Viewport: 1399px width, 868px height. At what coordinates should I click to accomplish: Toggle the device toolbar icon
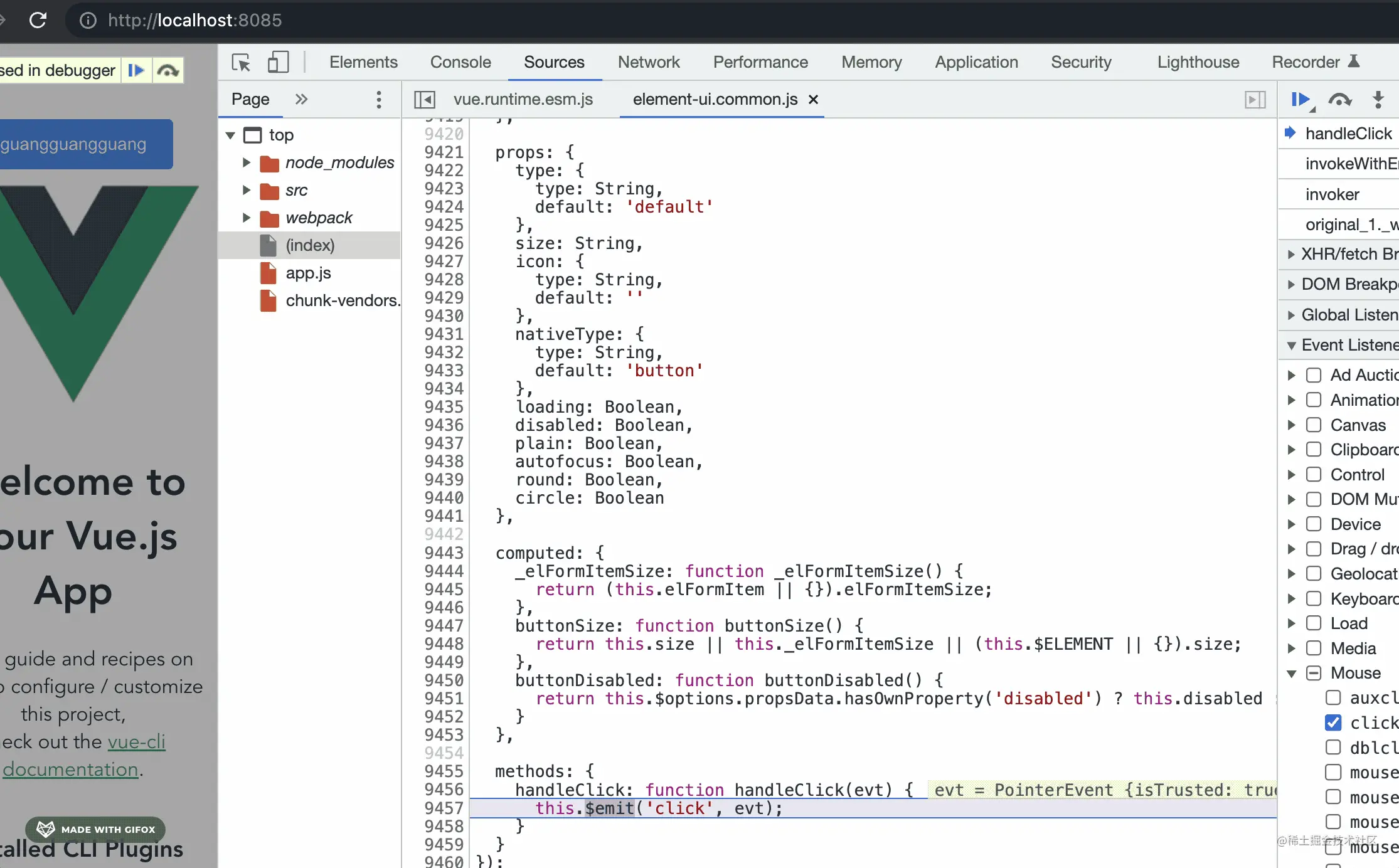click(278, 63)
